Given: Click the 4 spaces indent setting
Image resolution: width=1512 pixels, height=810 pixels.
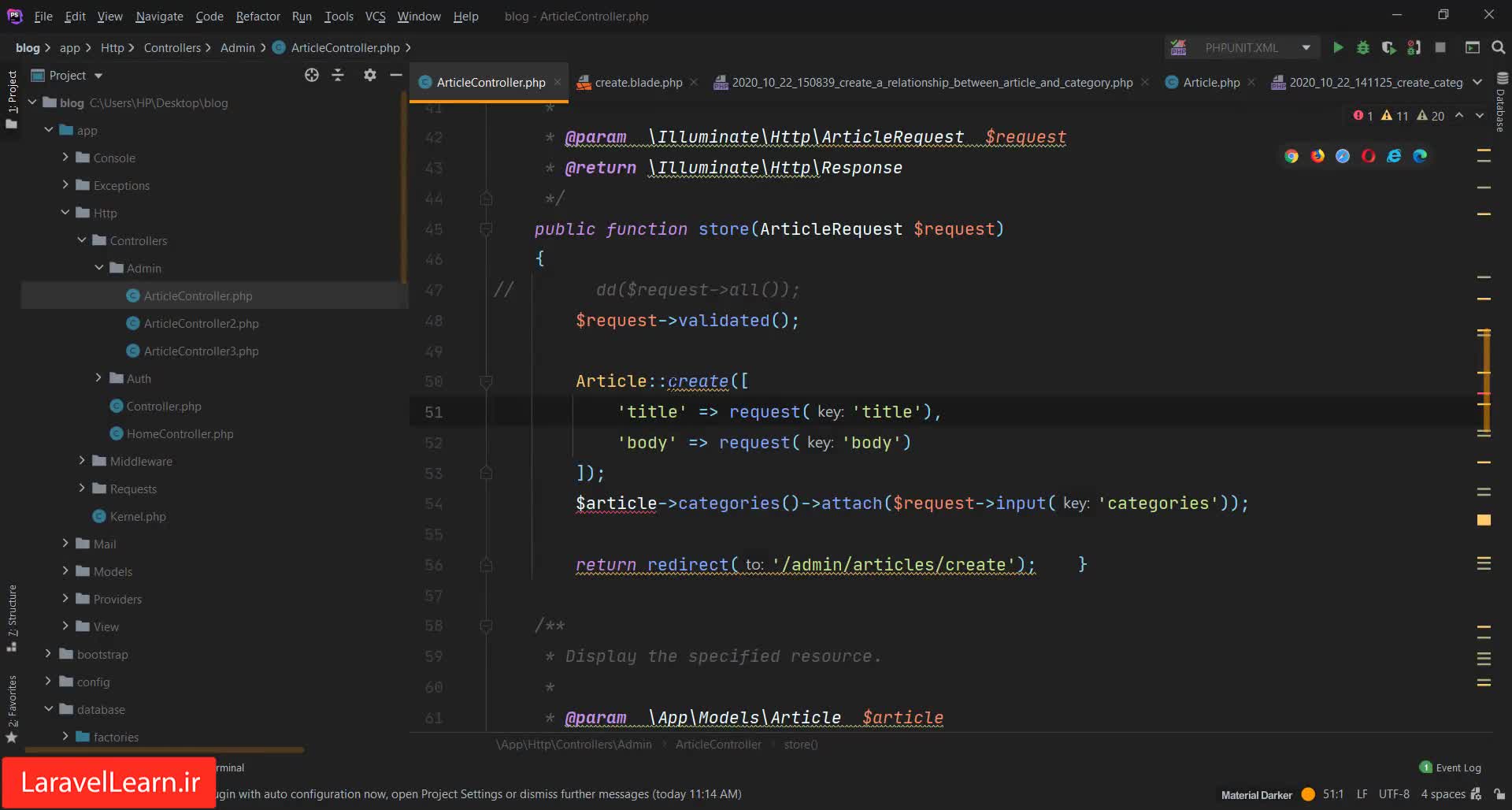Looking at the screenshot, I should click(1443, 794).
